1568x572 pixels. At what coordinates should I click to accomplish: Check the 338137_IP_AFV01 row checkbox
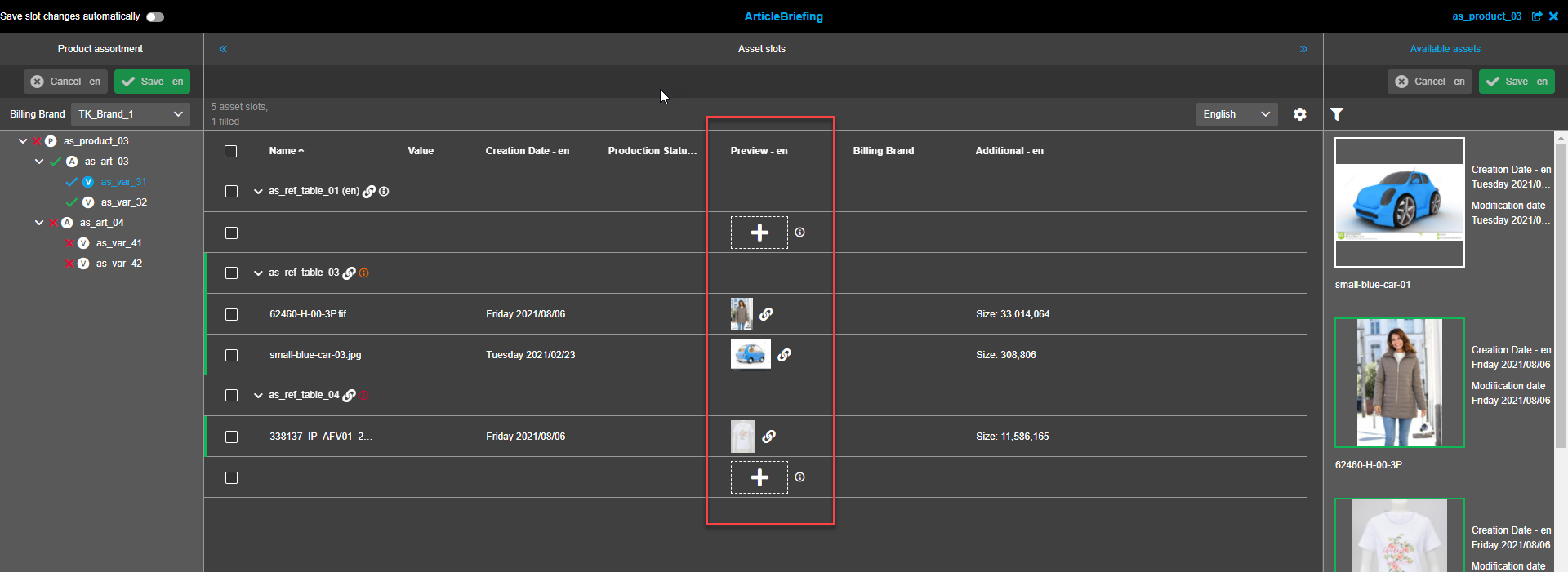tap(232, 437)
